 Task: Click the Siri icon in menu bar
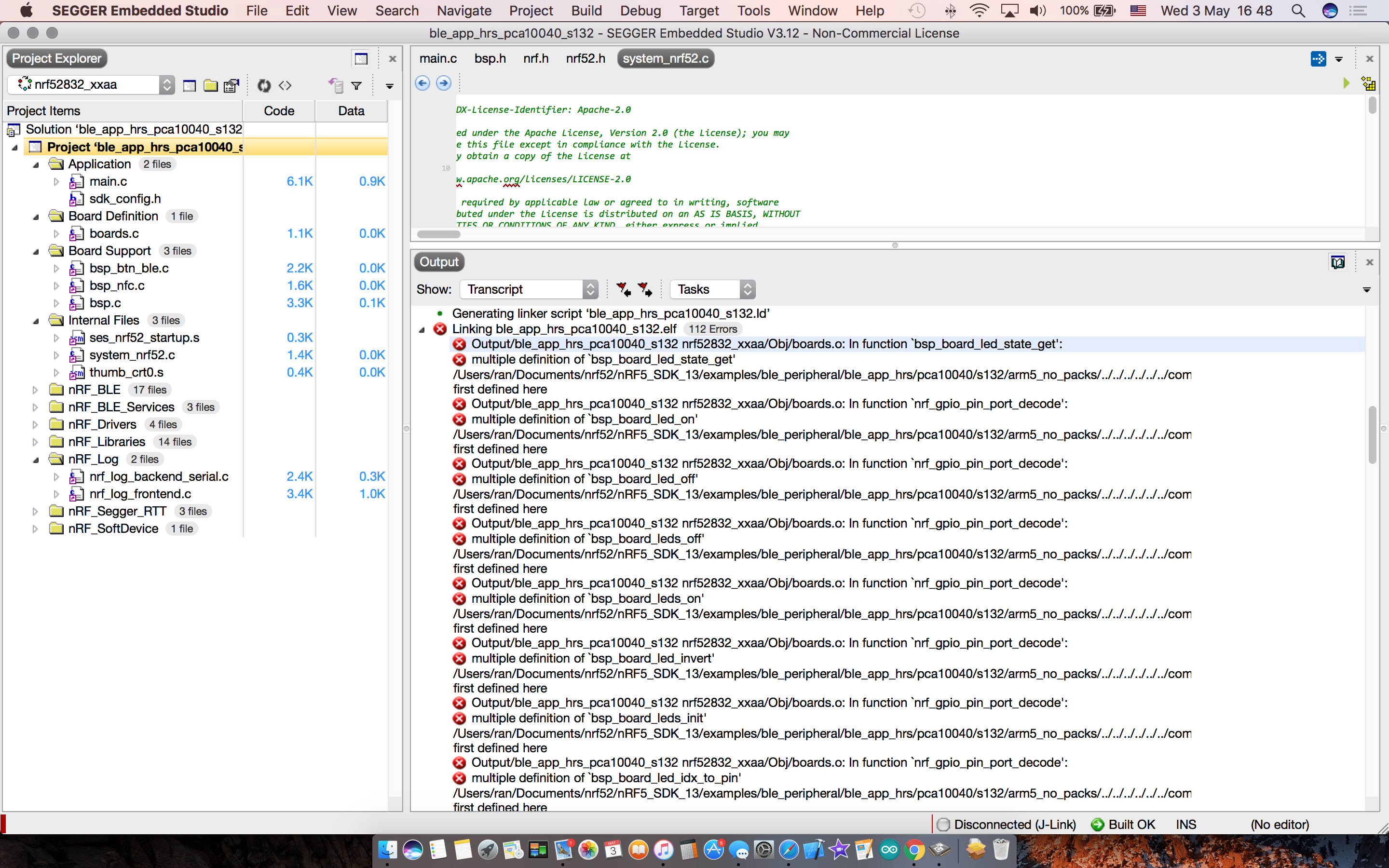tap(1330, 11)
